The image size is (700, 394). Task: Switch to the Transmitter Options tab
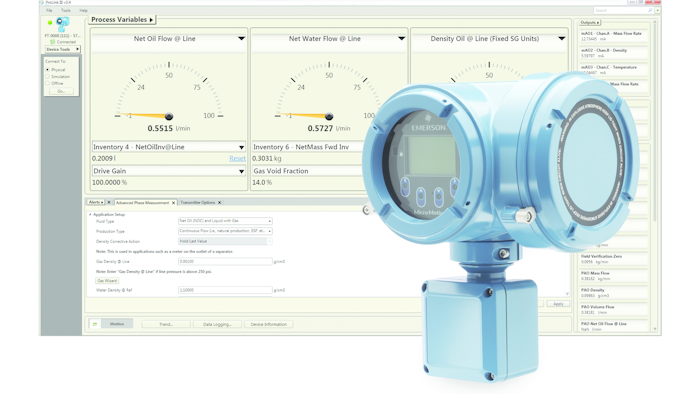point(198,203)
